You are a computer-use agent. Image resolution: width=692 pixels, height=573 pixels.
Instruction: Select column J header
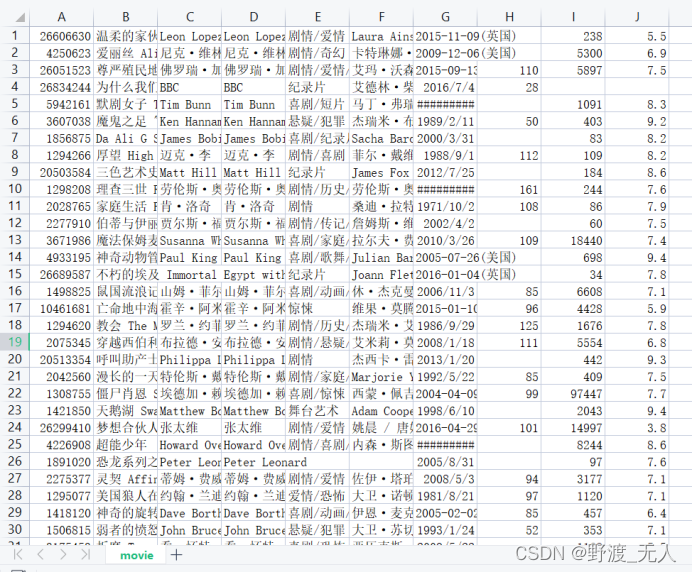[637, 17]
